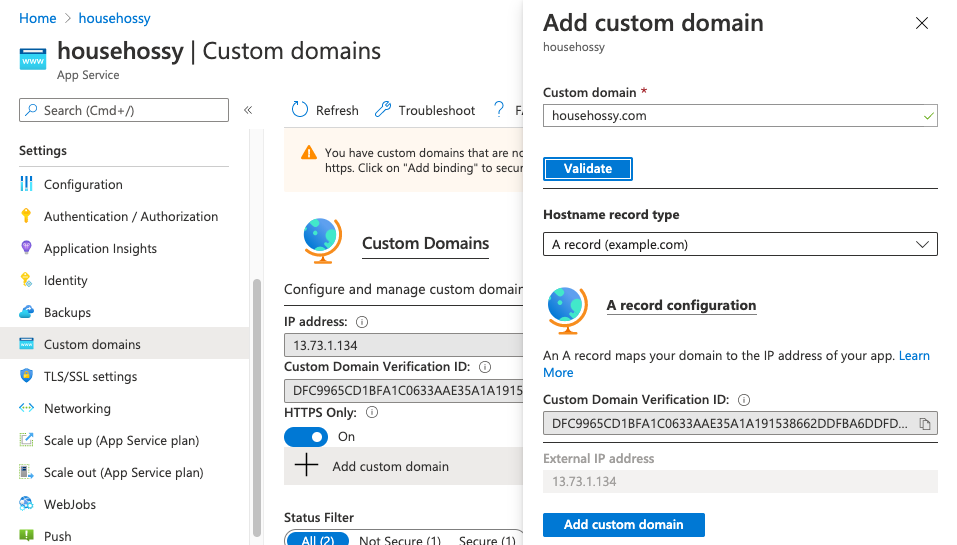Click the Custom domain input field
The width and height of the screenshot is (957, 545).
[740, 115]
